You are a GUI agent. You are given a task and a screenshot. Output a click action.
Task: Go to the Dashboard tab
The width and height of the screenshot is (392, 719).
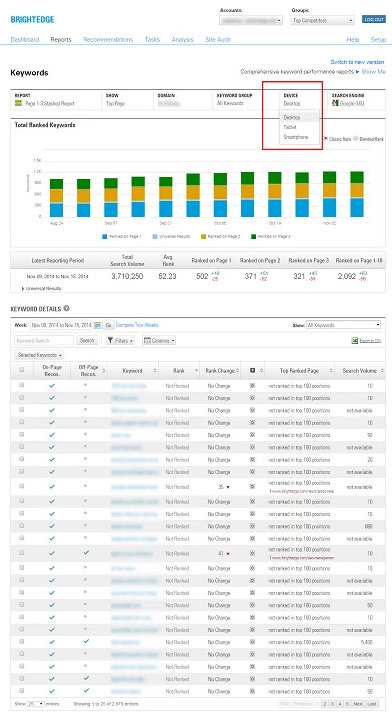(x=25, y=39)
